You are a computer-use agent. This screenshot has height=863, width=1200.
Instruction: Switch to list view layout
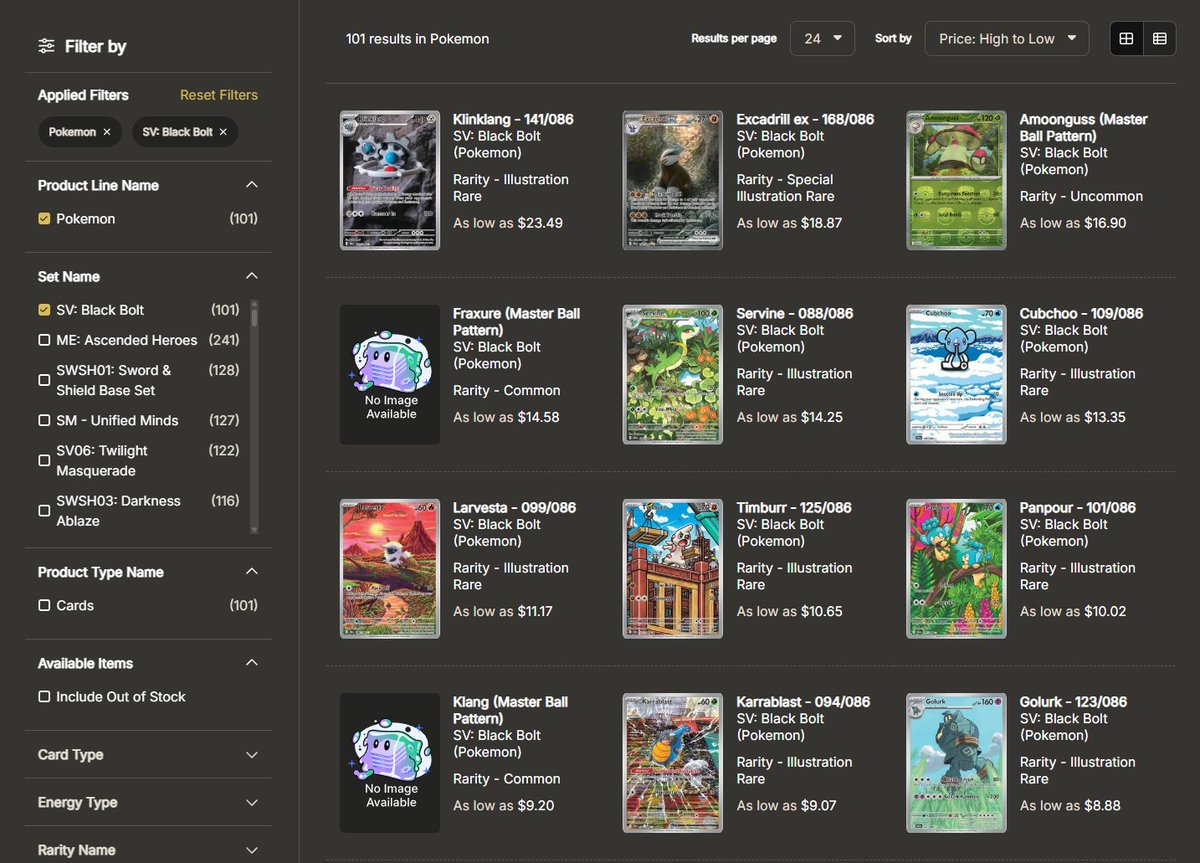point(1159,39)
